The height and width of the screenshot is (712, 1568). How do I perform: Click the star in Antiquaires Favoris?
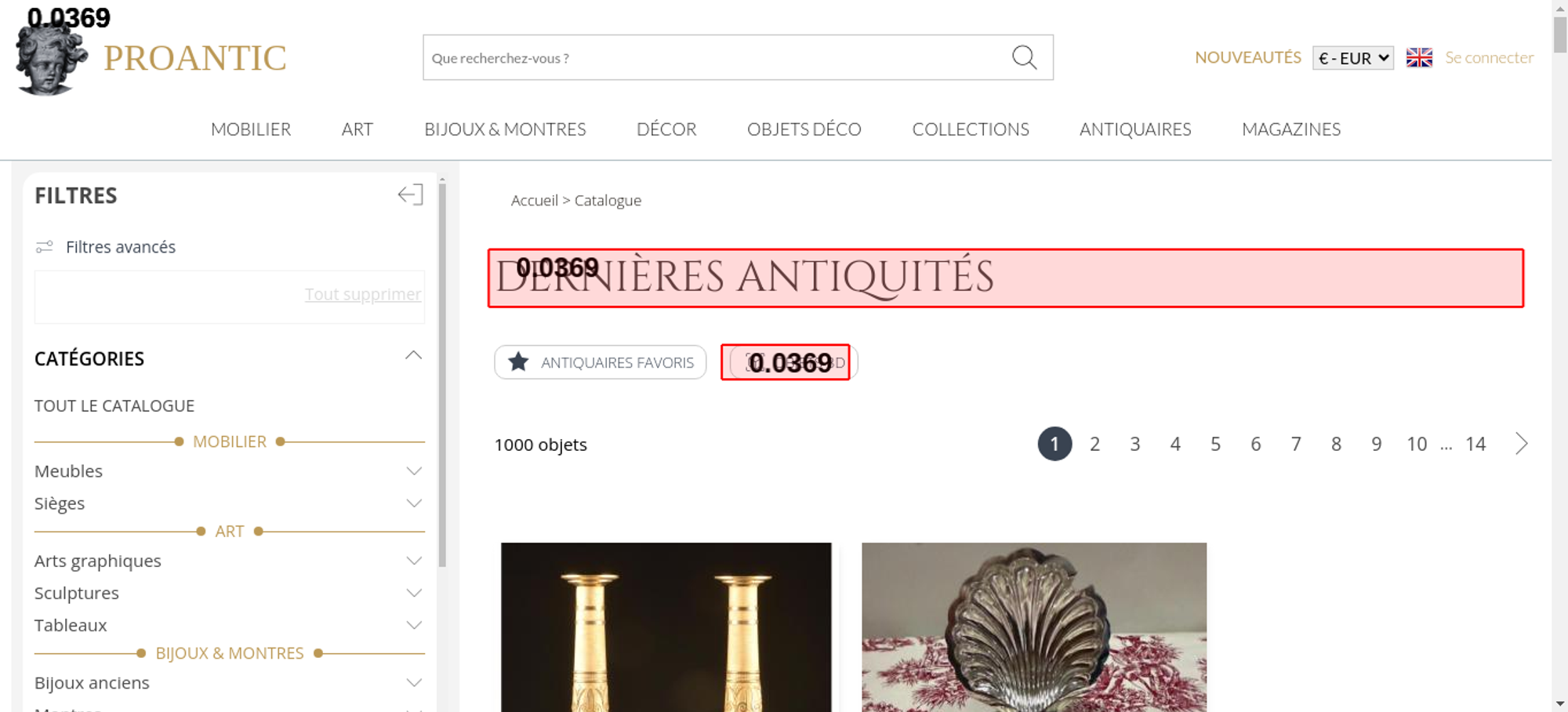[x=518, y=362]
